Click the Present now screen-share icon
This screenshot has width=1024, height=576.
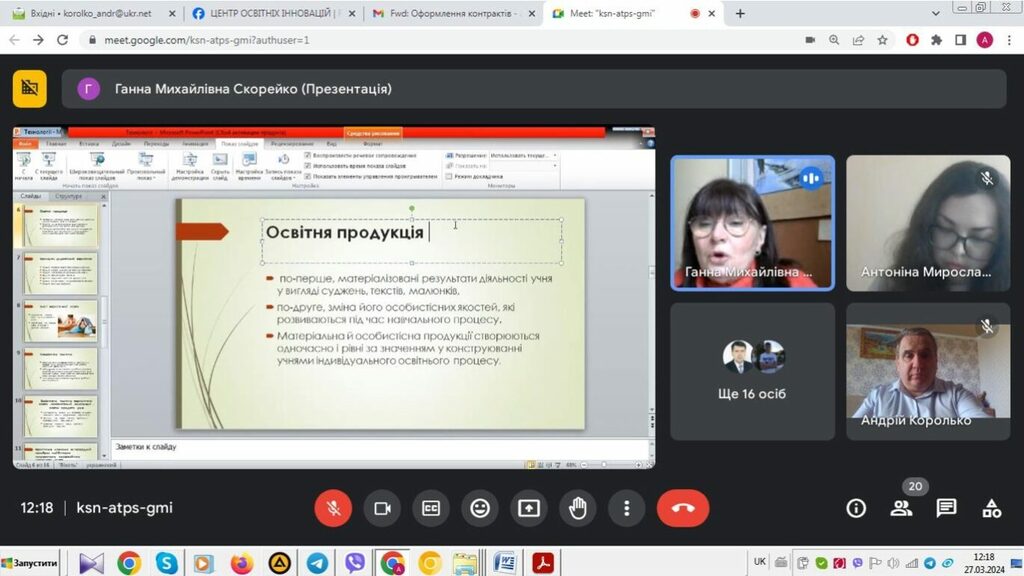click(529, 508)
